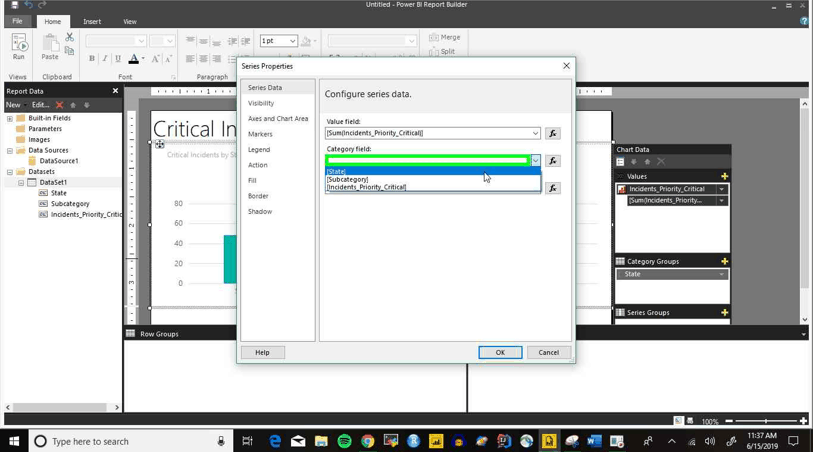This screenshot has width=814, height=452.
Task: Click the move down arrow in Report Data
Action: click(x=87, y=105)
